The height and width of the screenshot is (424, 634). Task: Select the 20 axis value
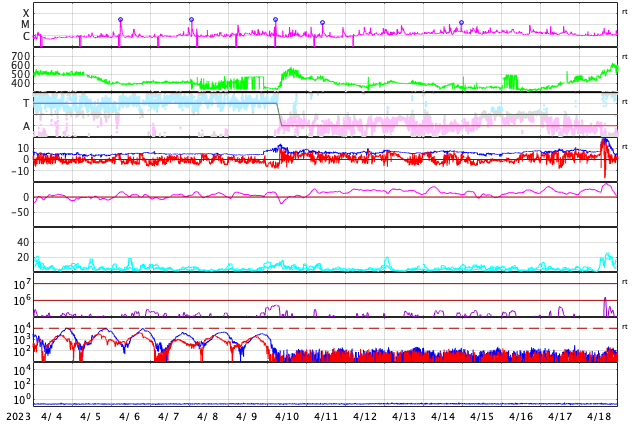pyautogui.click(x=23, y=257)
